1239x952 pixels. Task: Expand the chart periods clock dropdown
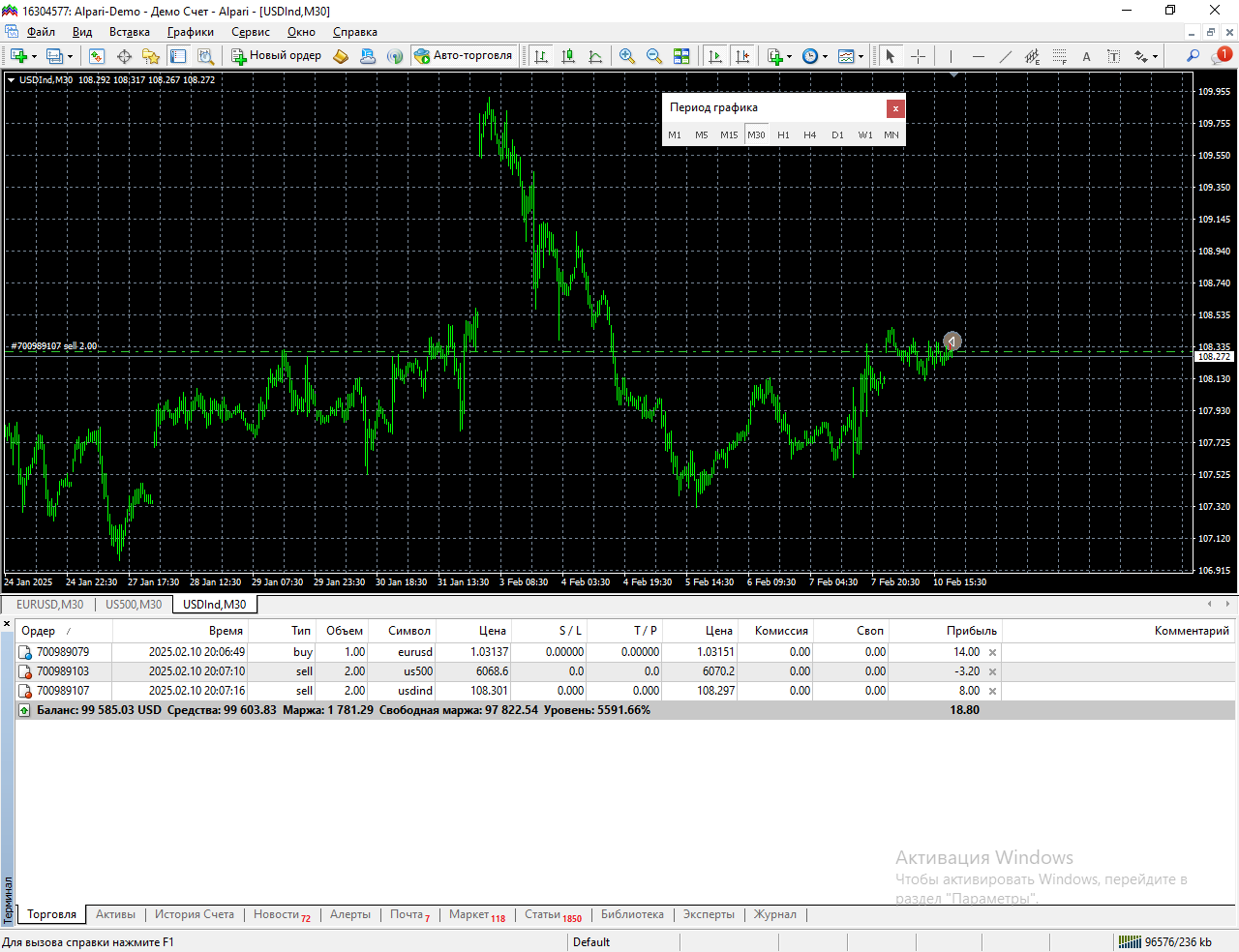(x=825, y=56)
